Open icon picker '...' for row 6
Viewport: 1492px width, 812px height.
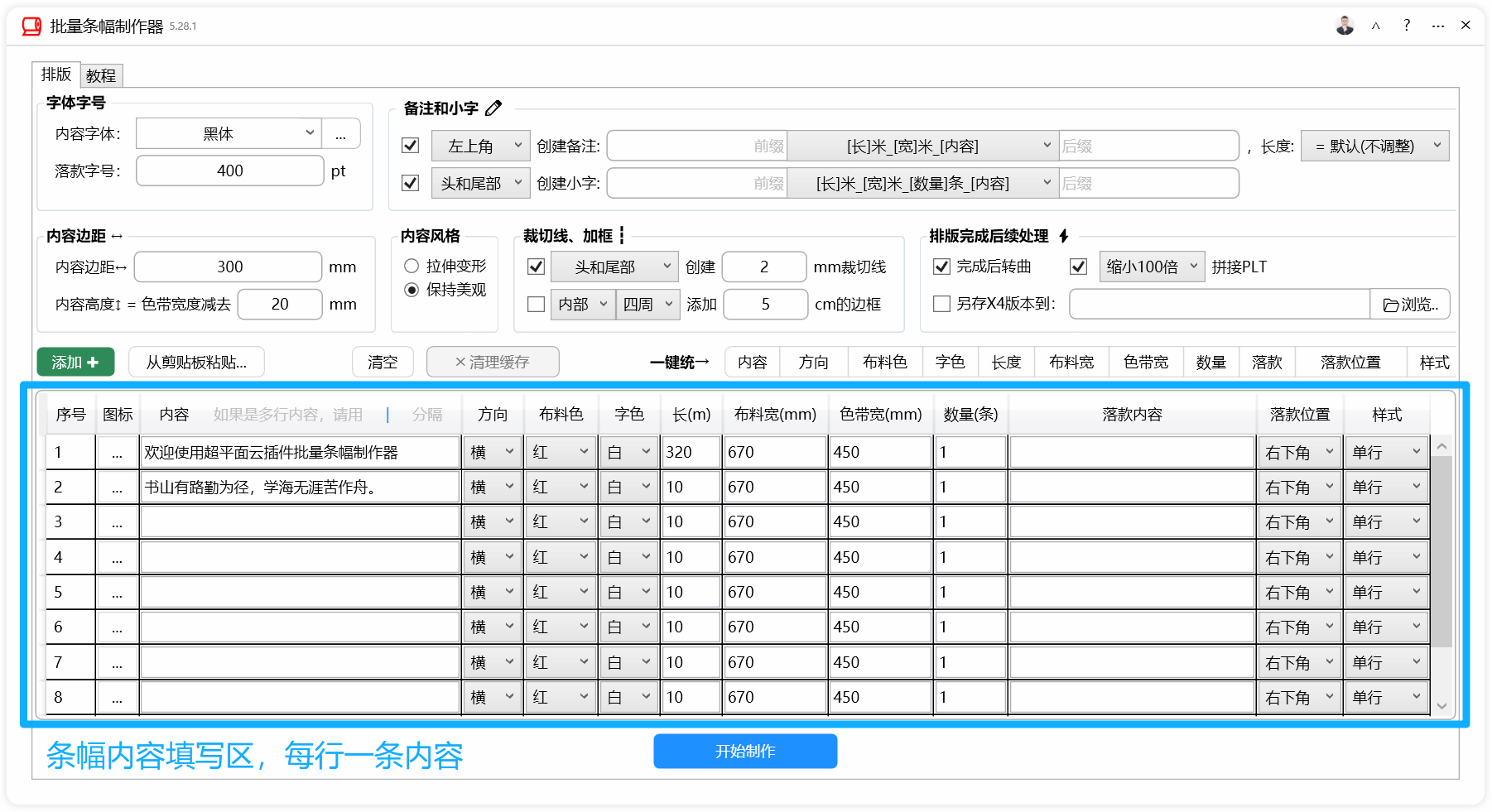[117, 627]
